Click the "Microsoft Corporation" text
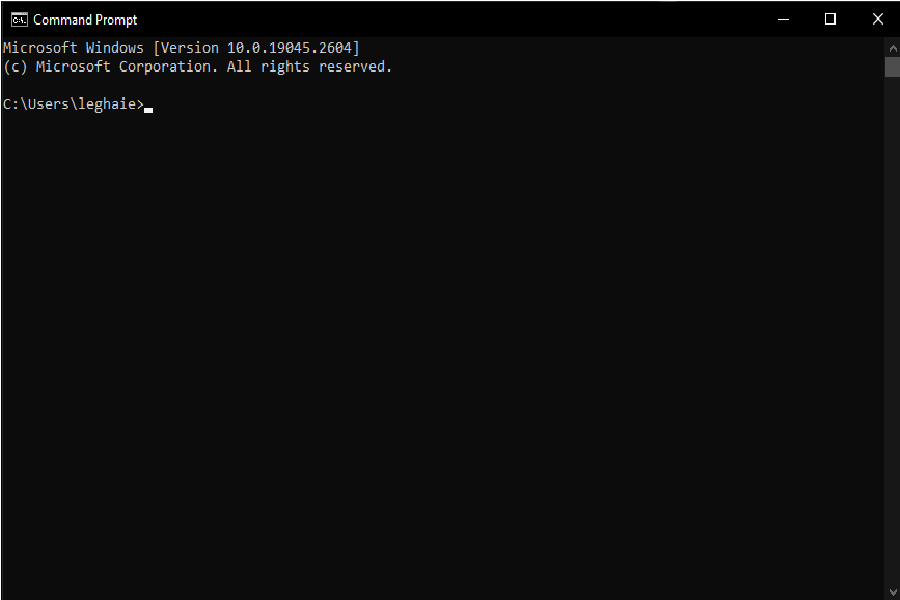Screen dimensions: 900x600 [123, 67]
